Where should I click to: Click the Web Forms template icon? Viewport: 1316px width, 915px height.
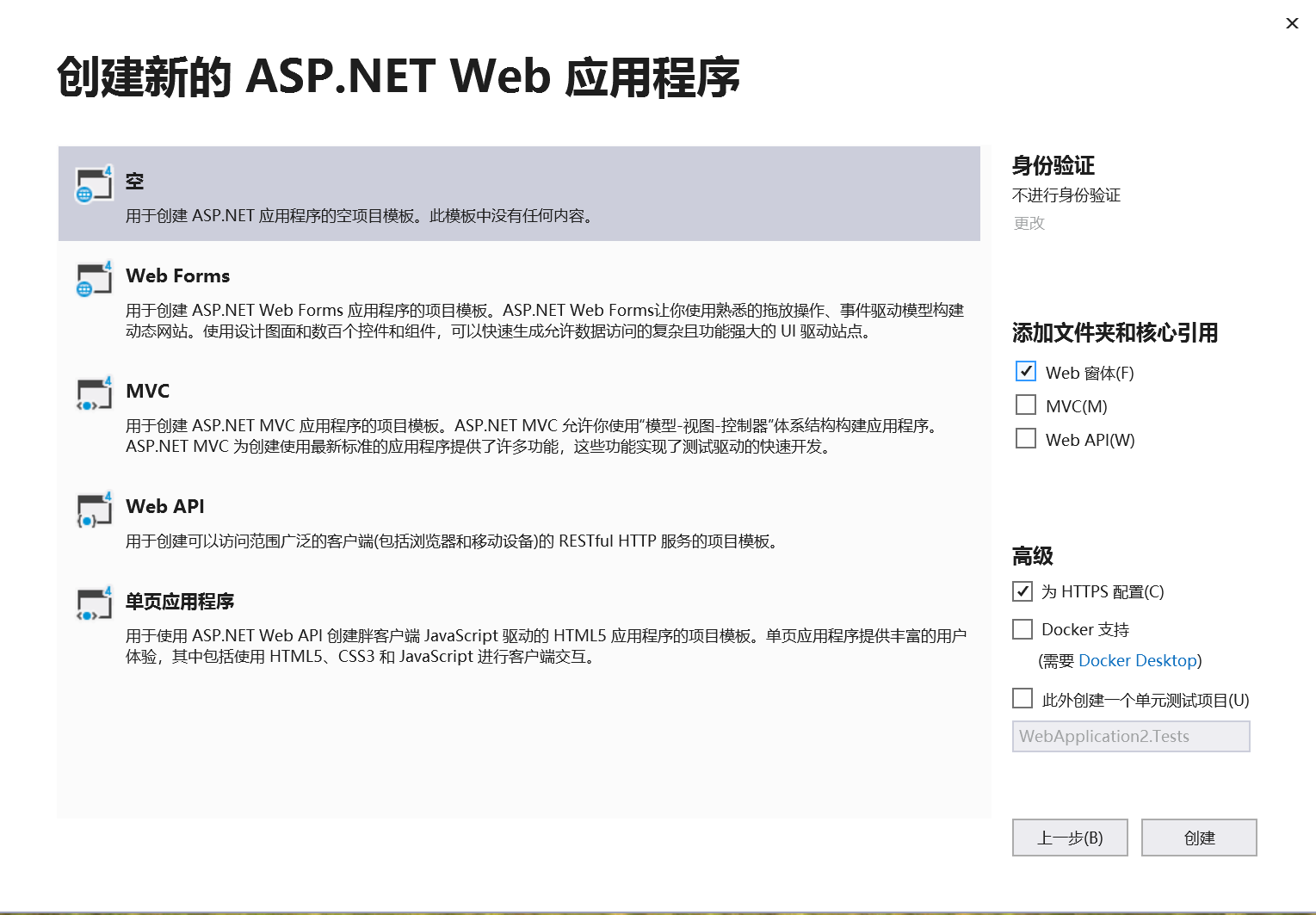pyautogui.click(x=91, y=280)
